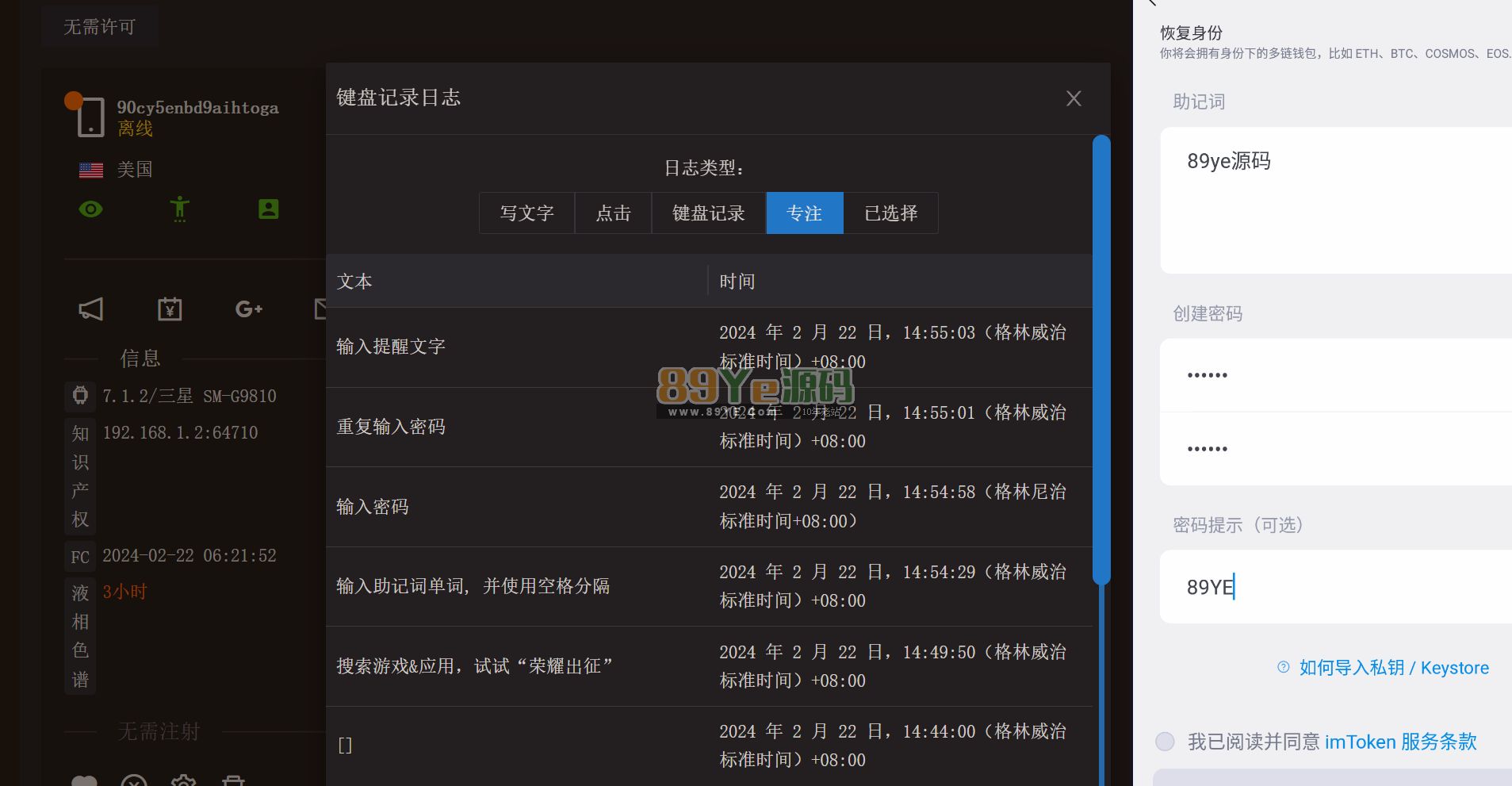
Task: Open the 如何导入私钥 / Keystore link
Action: pos(1394,668)
